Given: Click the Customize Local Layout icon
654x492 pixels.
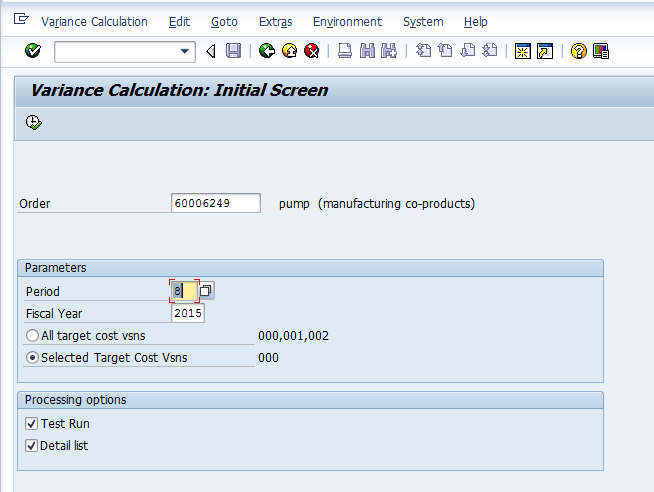Looking at the screenshot, I should 601,51.
